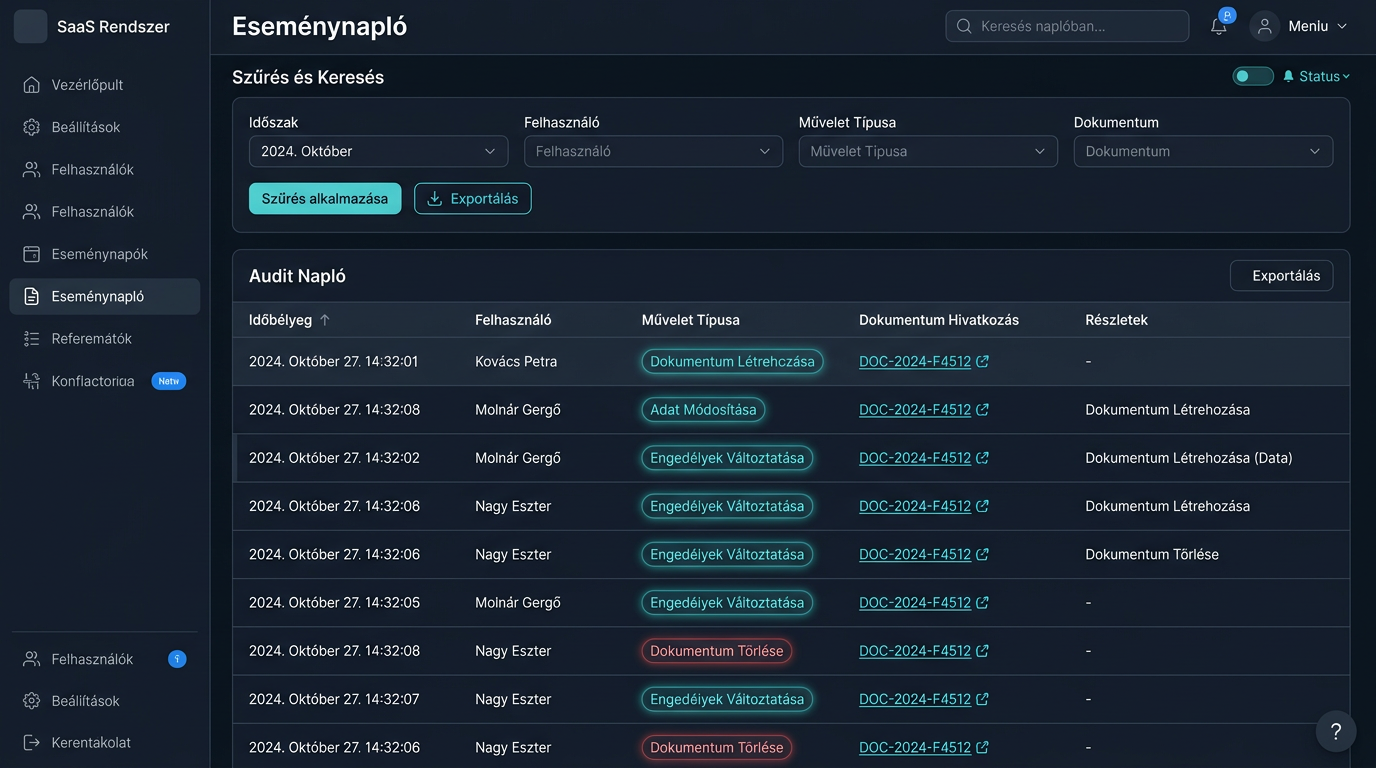Click the sort arrow next to Időbélyeg

325,320
